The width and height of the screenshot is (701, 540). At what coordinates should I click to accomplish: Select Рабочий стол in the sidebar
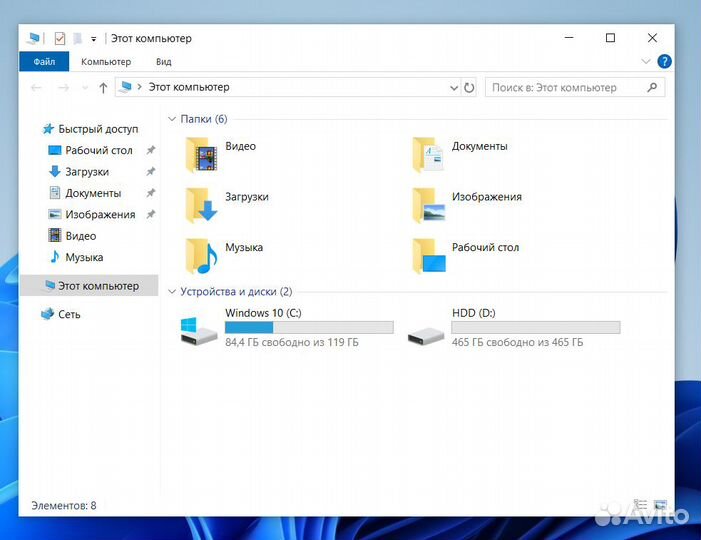99,150
